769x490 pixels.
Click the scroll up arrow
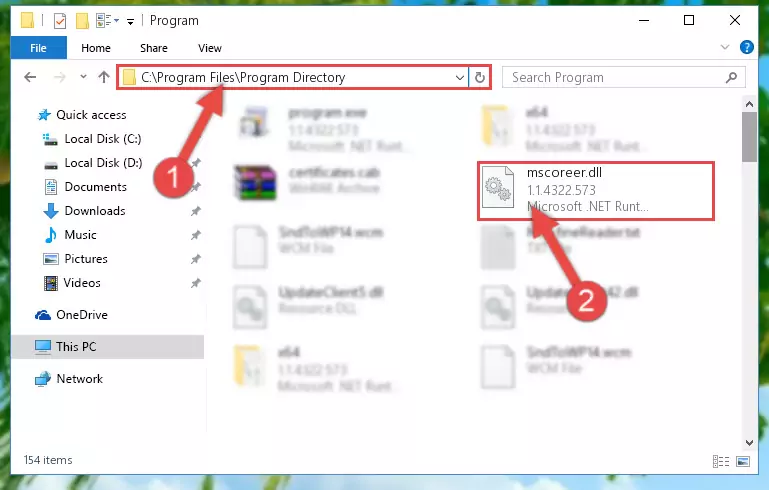click(x=749, y=104)
